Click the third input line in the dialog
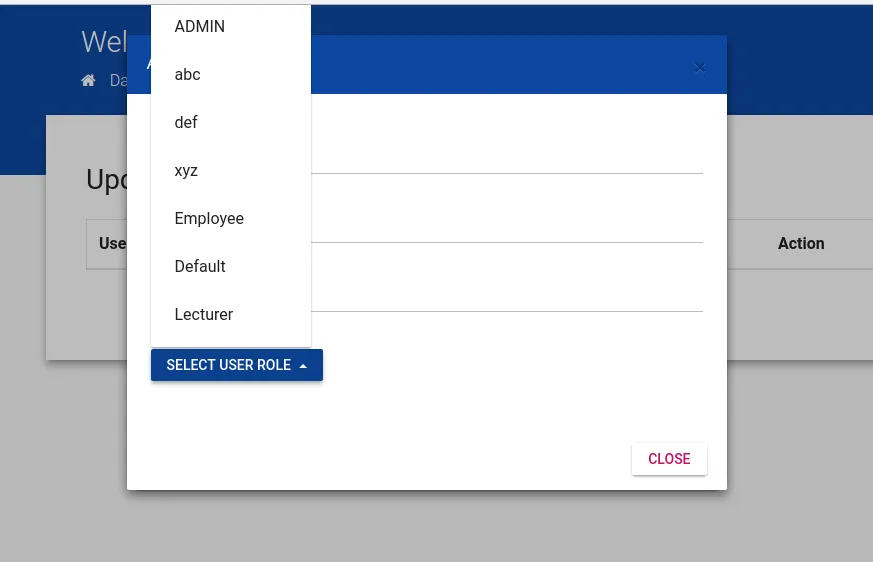 (506, 297)
